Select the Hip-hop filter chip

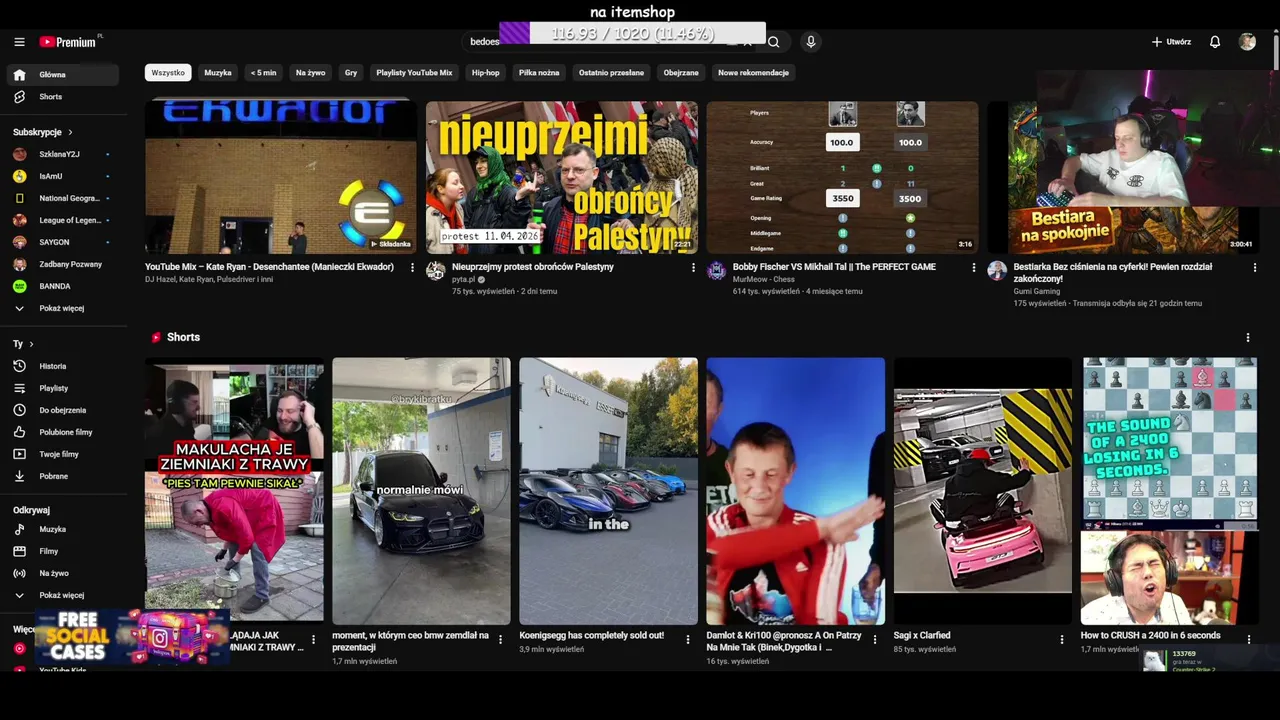485,72
